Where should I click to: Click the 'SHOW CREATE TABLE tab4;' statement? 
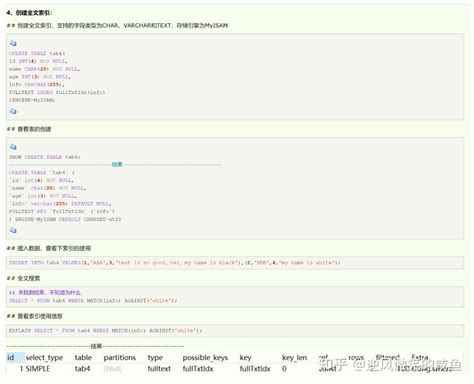tap(45, 157)
